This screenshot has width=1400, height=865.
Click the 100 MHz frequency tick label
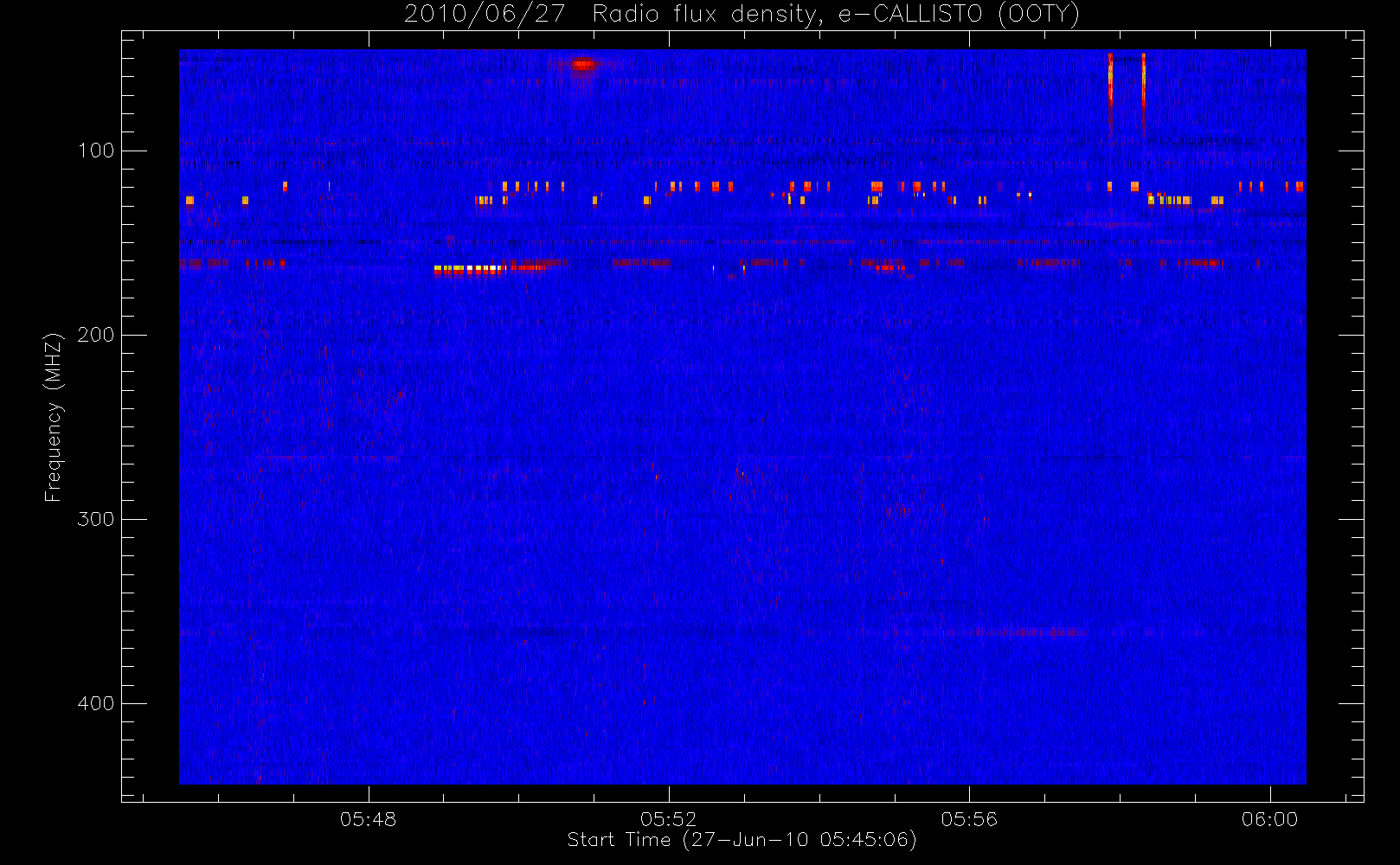click(96, 151)
